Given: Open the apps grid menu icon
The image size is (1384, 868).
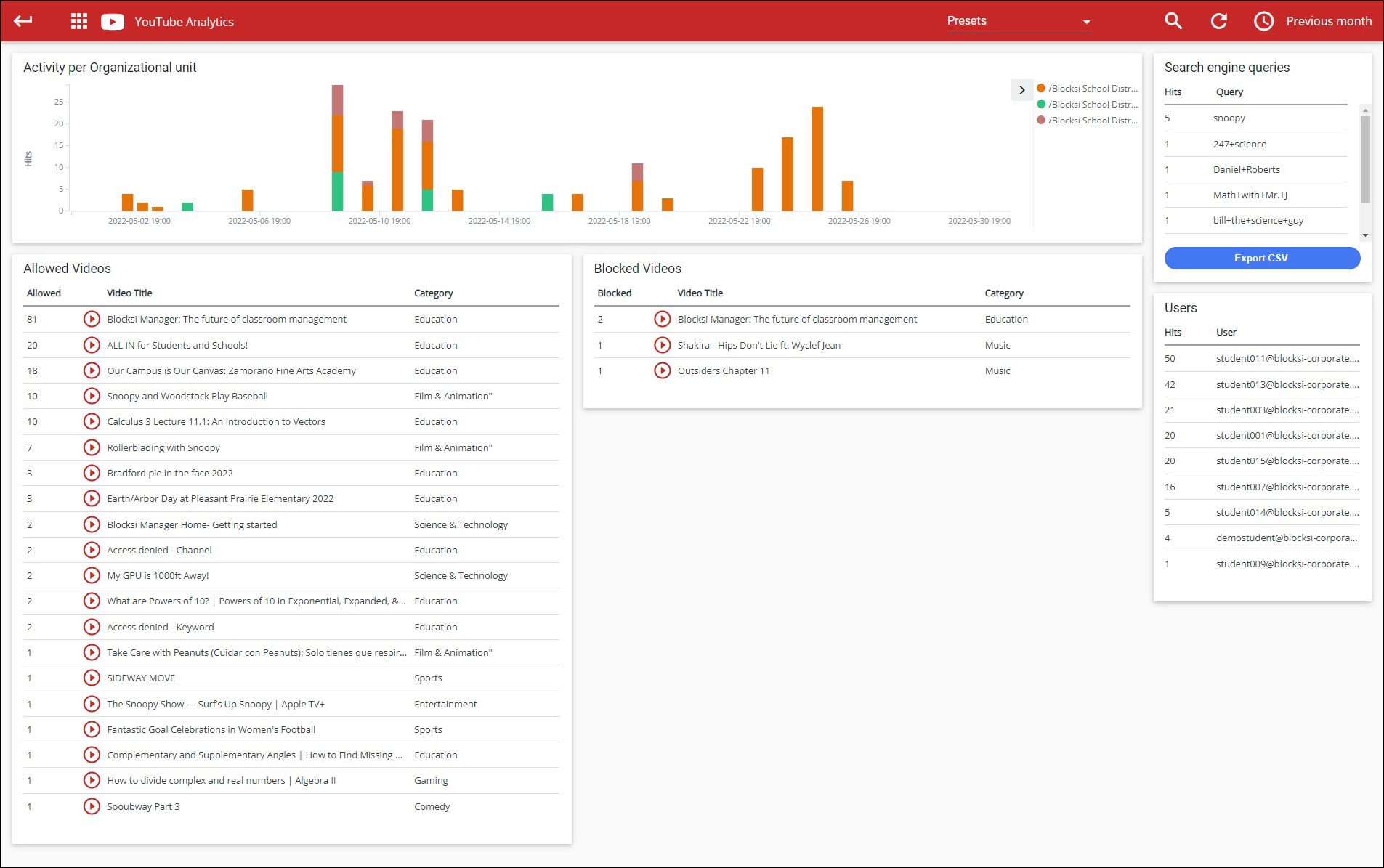Looking at the screenshot, I should [79, 21].
